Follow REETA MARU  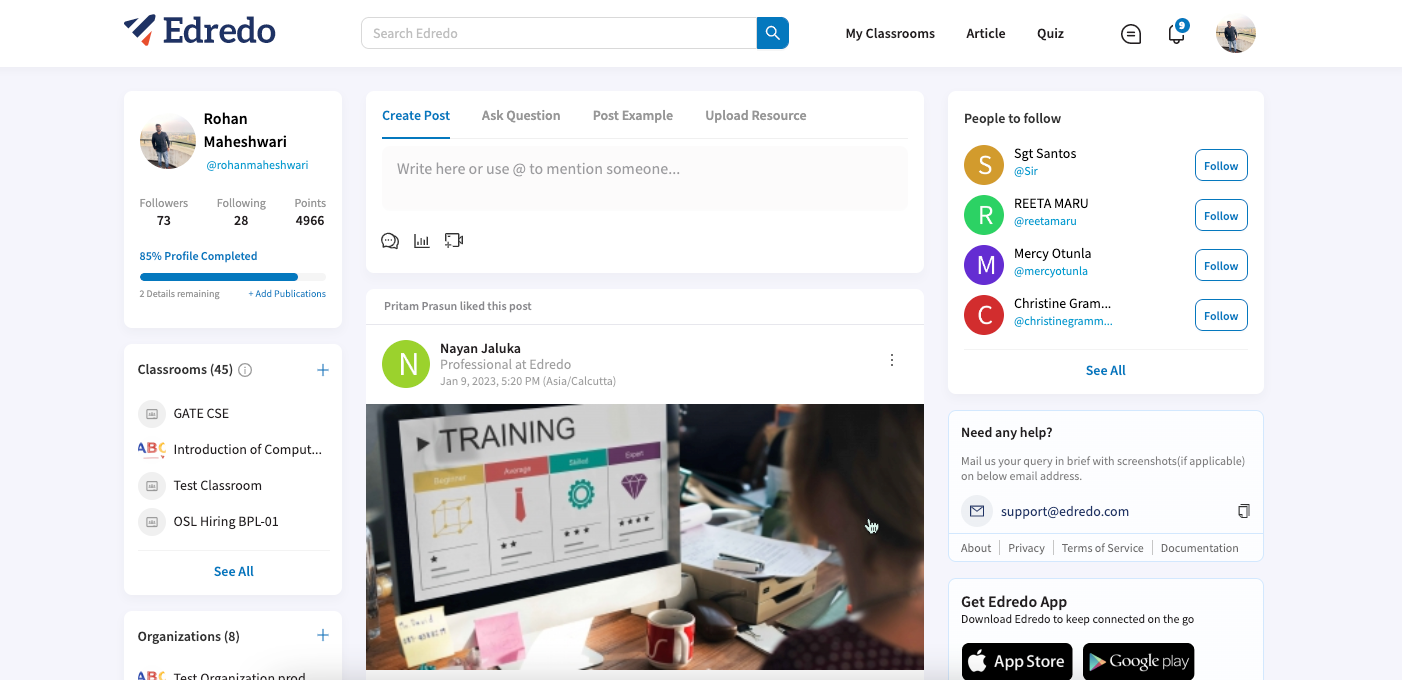point(1220,215)
